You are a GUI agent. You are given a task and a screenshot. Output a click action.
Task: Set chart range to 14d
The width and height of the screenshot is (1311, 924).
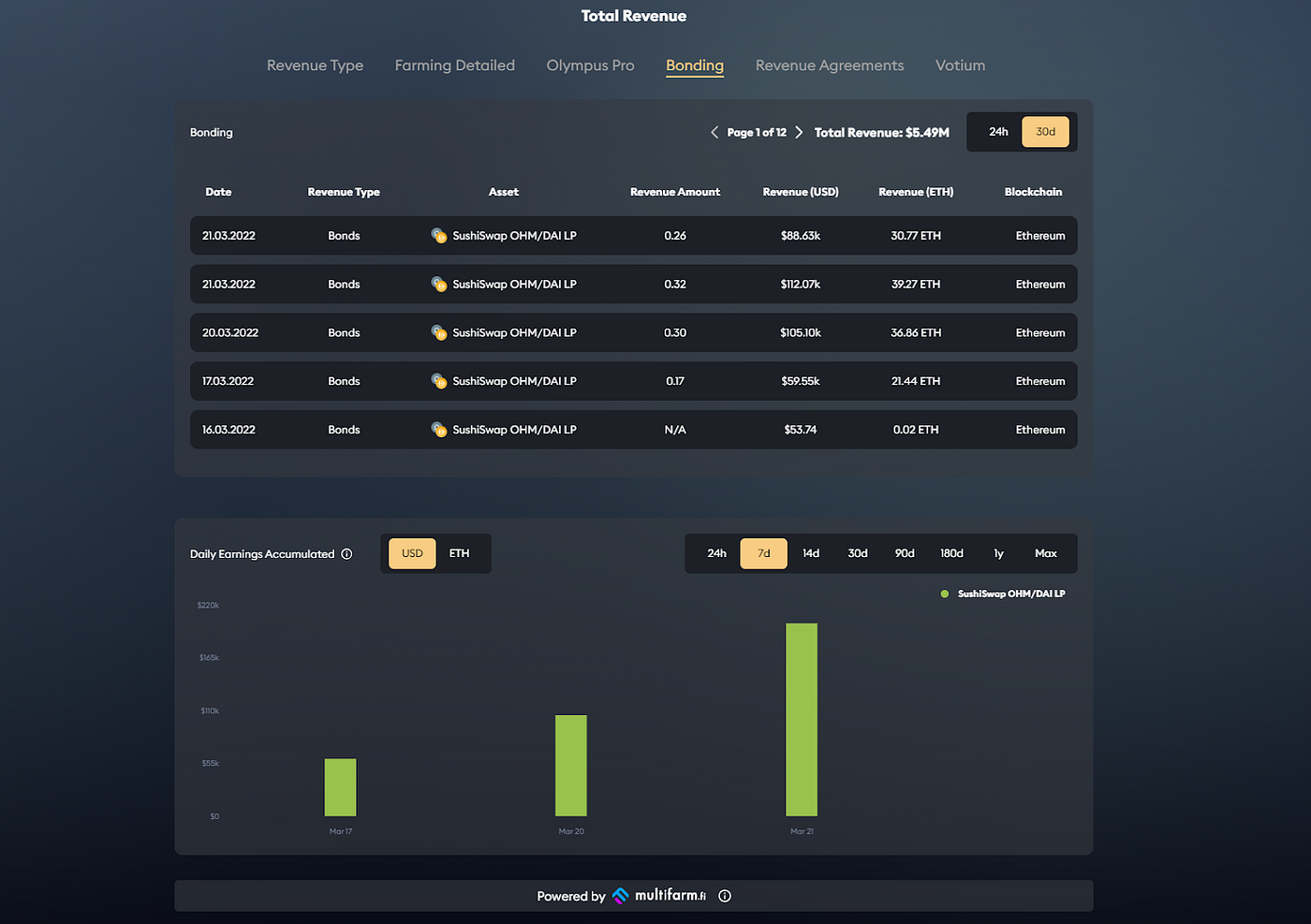[811, 553]
